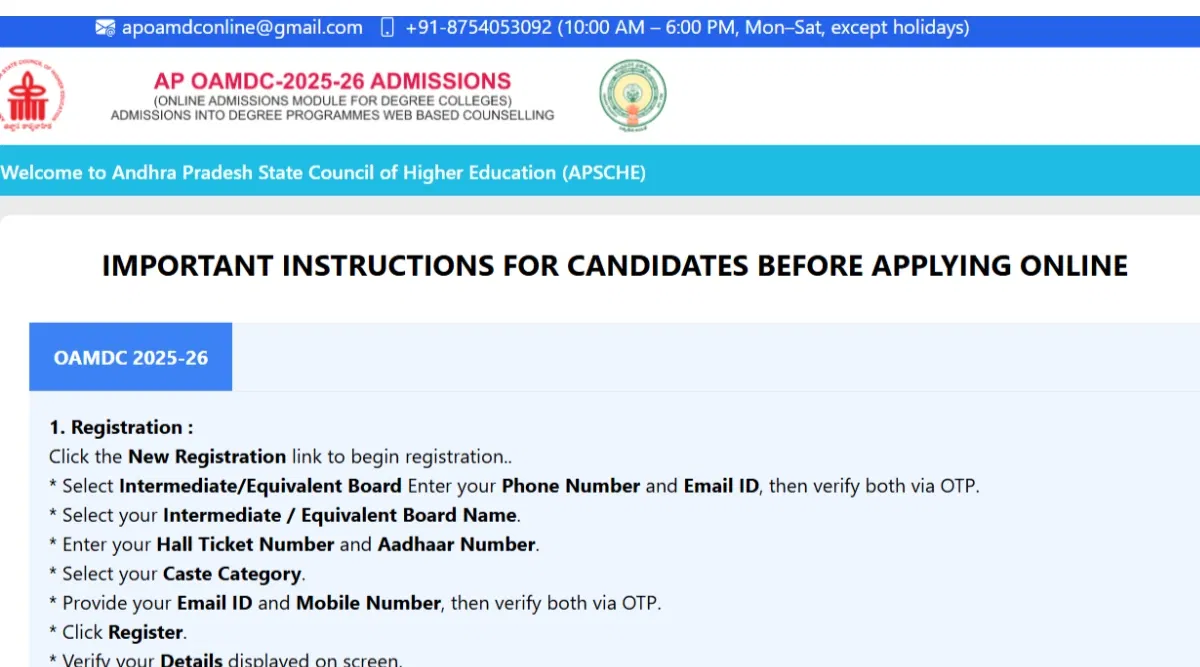Click the AP OAMDC-2025-26 ADMISSIONS title
Viewport: 1200px width, 667px height.
pos(332,81)
